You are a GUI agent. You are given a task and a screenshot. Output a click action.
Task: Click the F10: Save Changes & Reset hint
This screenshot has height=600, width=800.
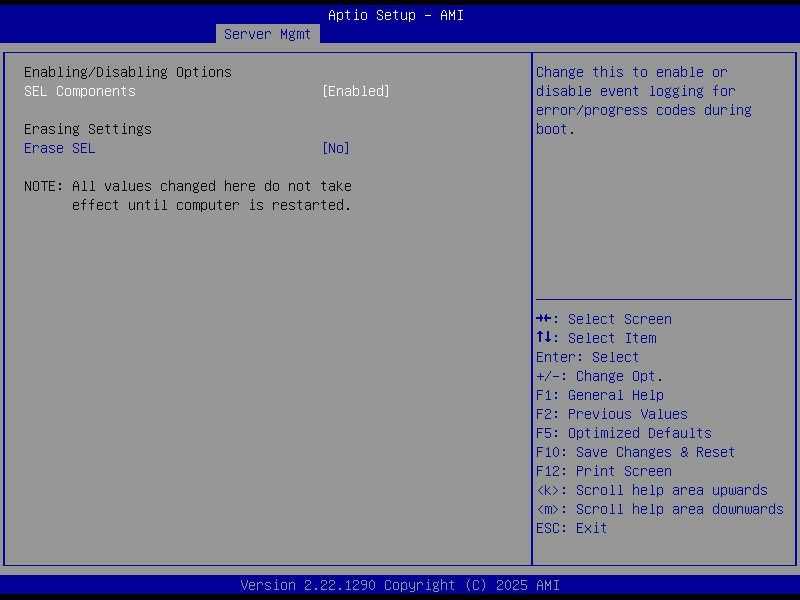(x=635, y=453)
